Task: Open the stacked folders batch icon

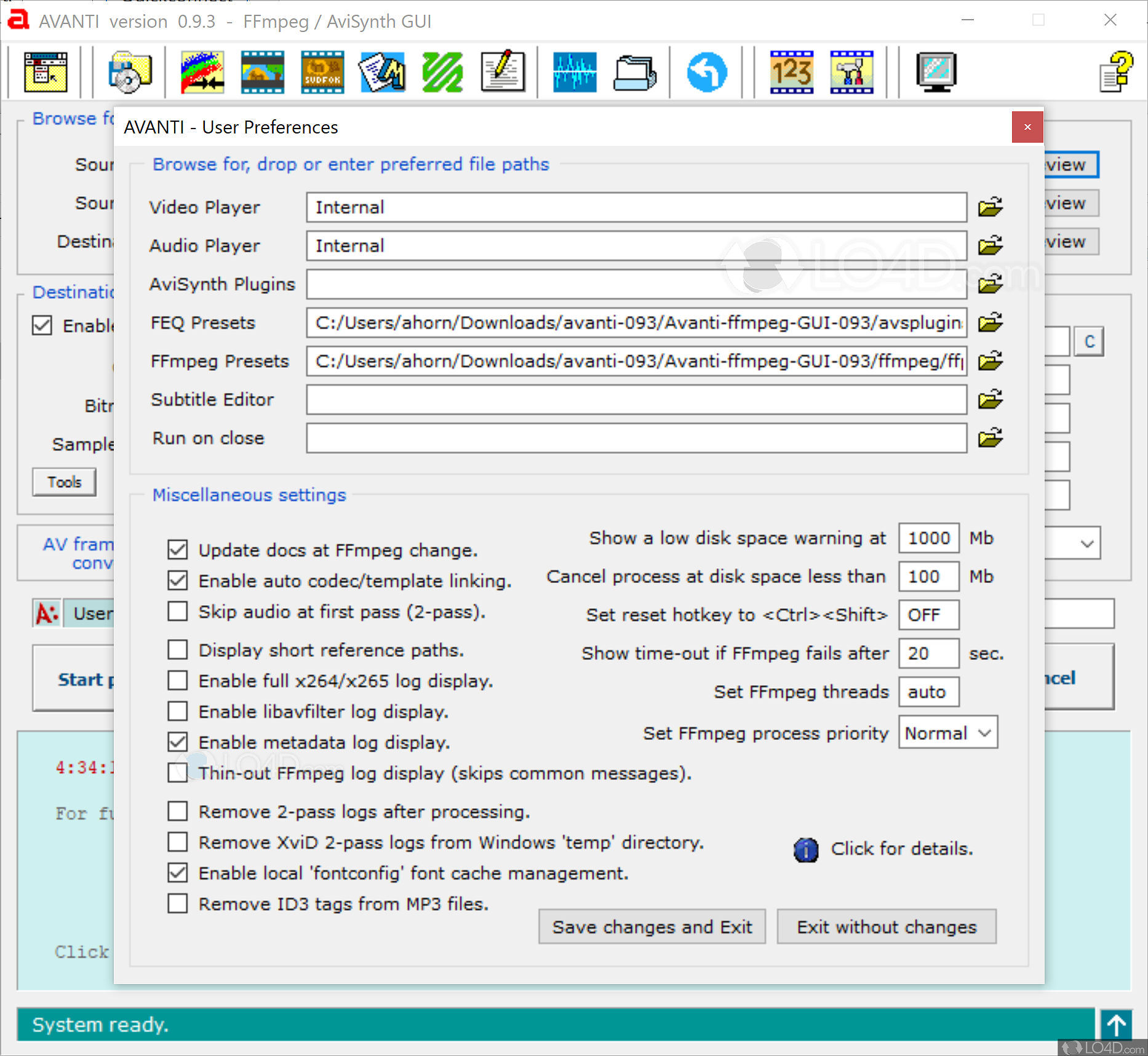Action: click(x=635, y=73)
